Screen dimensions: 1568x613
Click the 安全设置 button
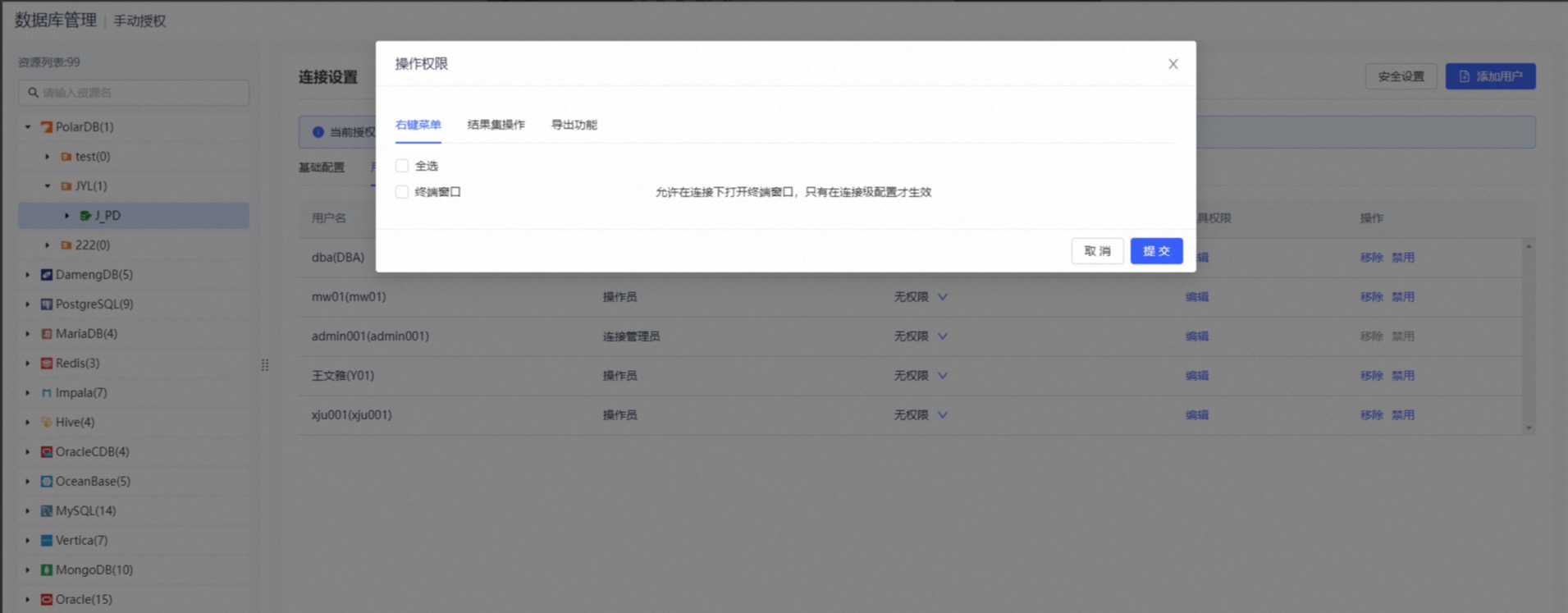[x=1401, y=76]
